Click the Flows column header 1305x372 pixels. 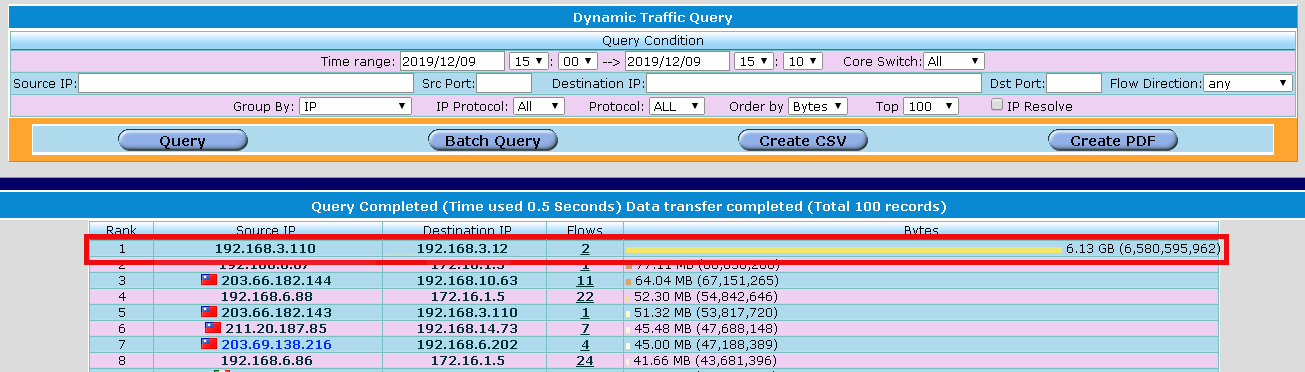tap(585, 230)
